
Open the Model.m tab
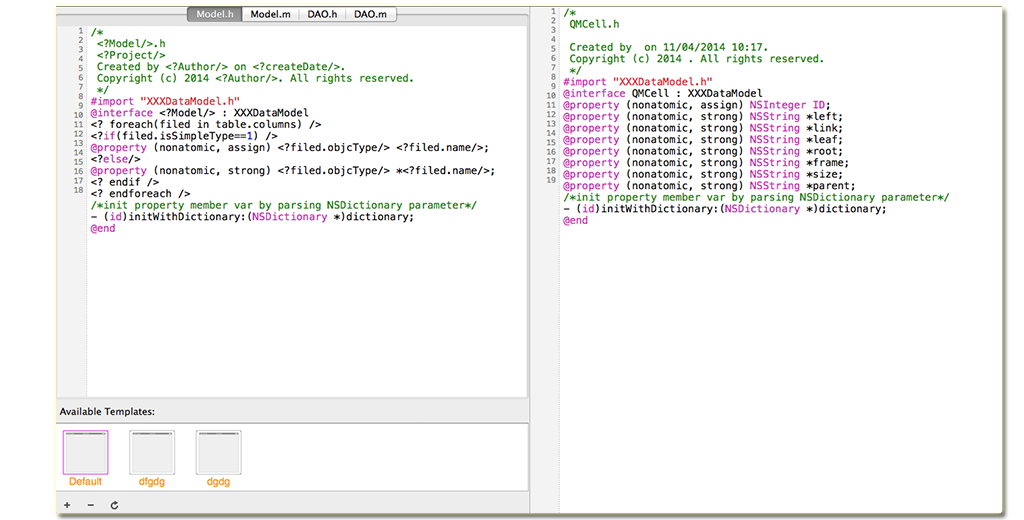tap(270, 14)
